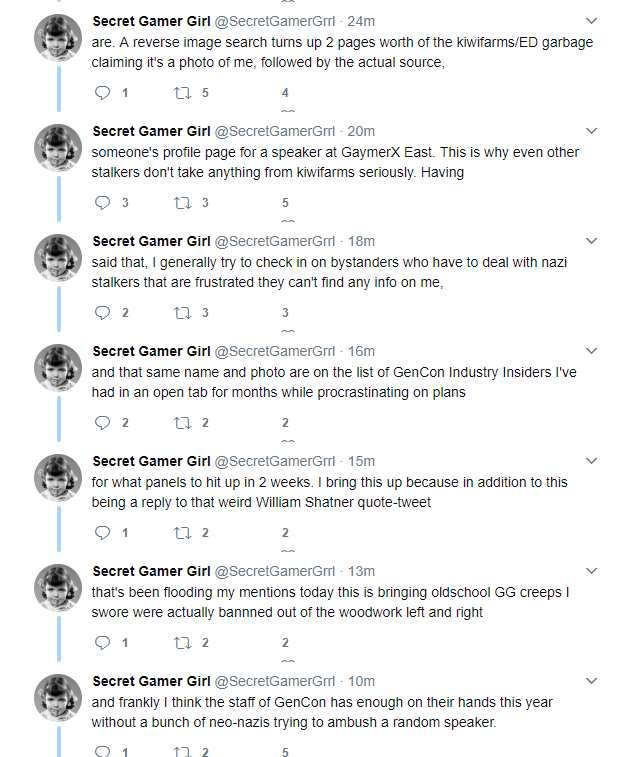Click the like count on the 24m tweet
This screenshot has height=757, width=634.
[x=285, y=92]
